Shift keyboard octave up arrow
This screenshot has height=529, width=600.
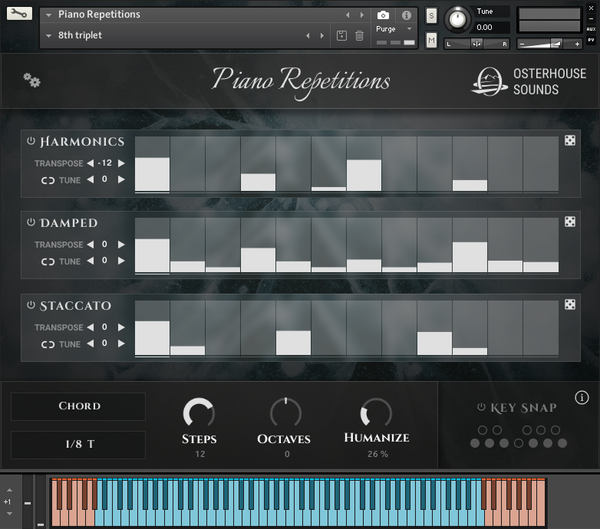(9, 490)
